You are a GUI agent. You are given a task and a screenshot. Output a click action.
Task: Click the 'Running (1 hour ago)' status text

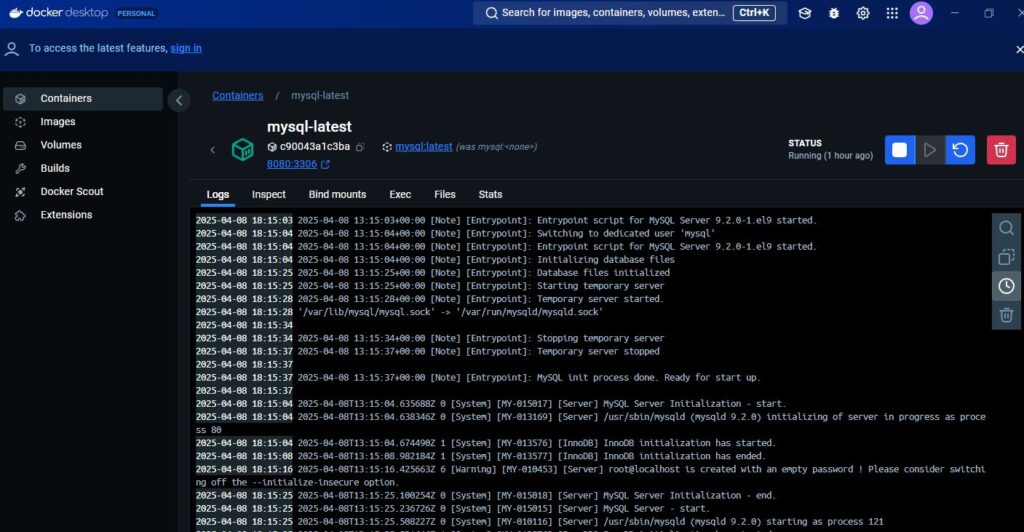[830, 156]
